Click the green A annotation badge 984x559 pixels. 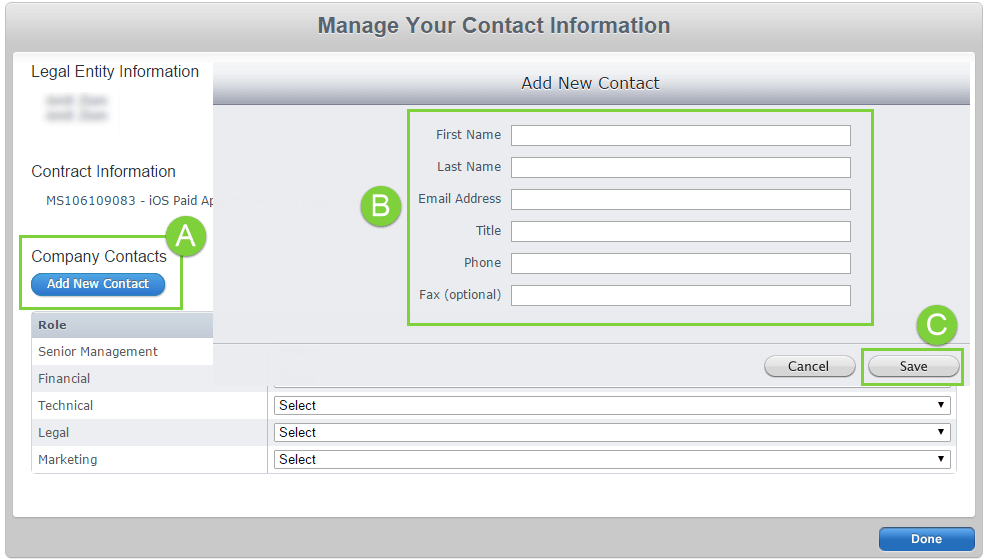pos(185,236)
